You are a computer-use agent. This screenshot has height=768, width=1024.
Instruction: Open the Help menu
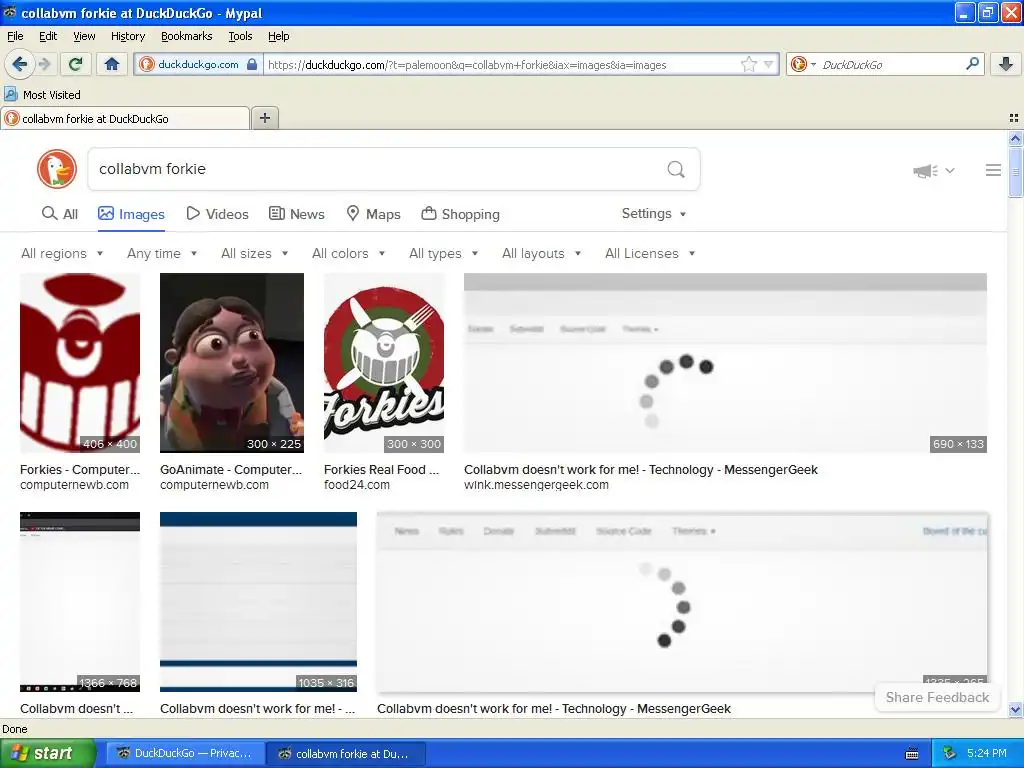pyautogui.click(x=278, y=36)
